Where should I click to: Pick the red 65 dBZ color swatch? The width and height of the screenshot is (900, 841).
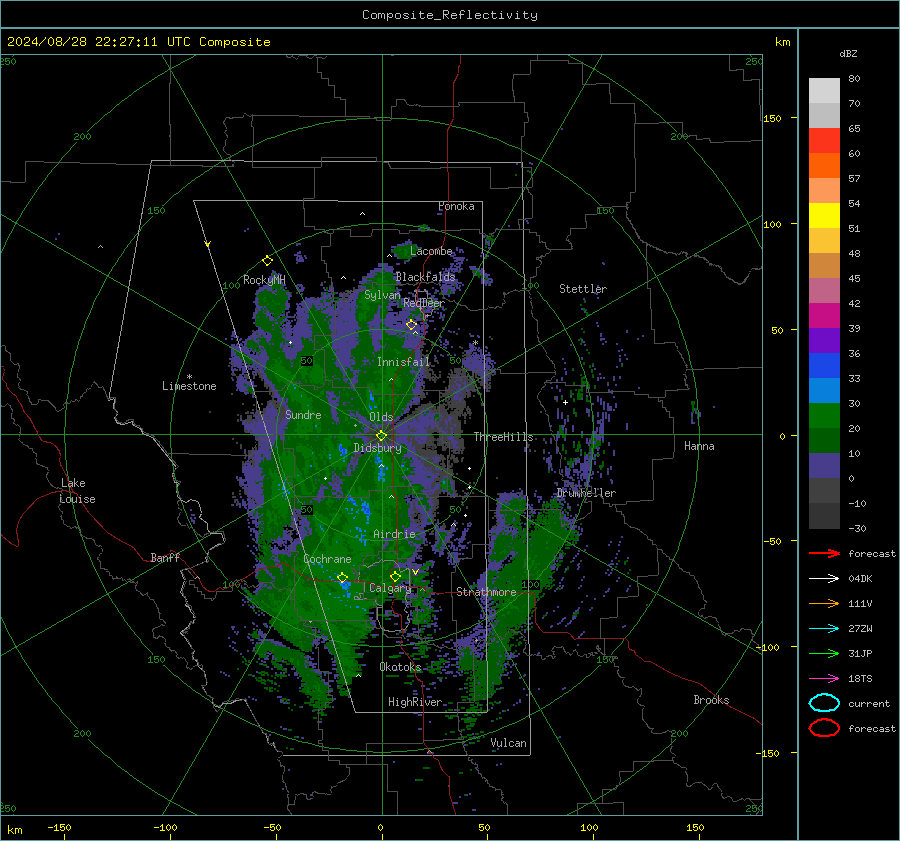click(824, 140)
